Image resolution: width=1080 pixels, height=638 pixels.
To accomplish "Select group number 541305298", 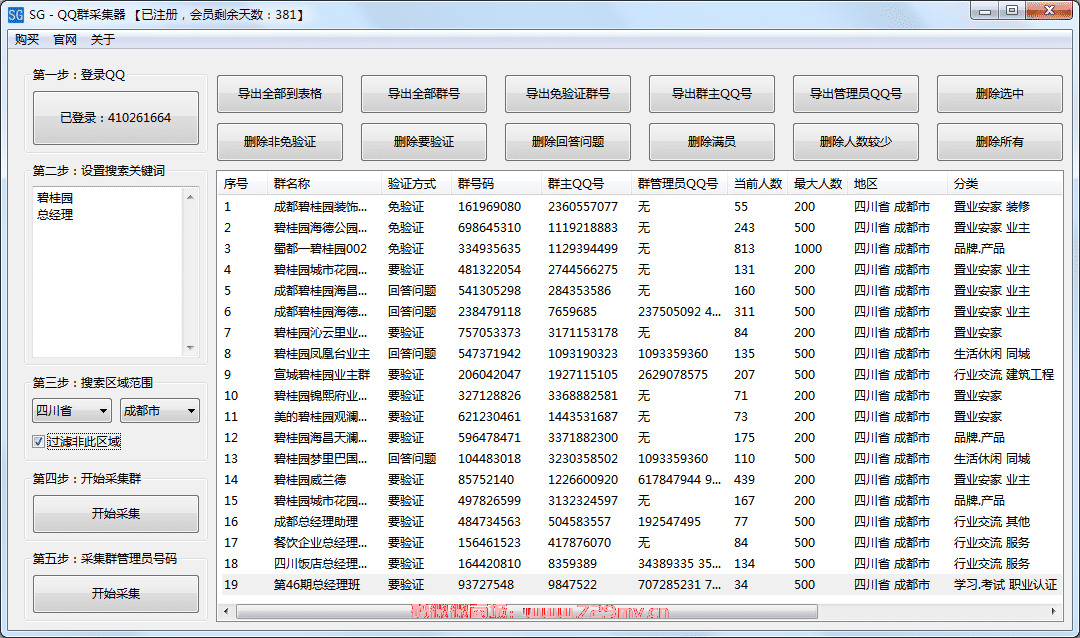I will click(489, 291).
